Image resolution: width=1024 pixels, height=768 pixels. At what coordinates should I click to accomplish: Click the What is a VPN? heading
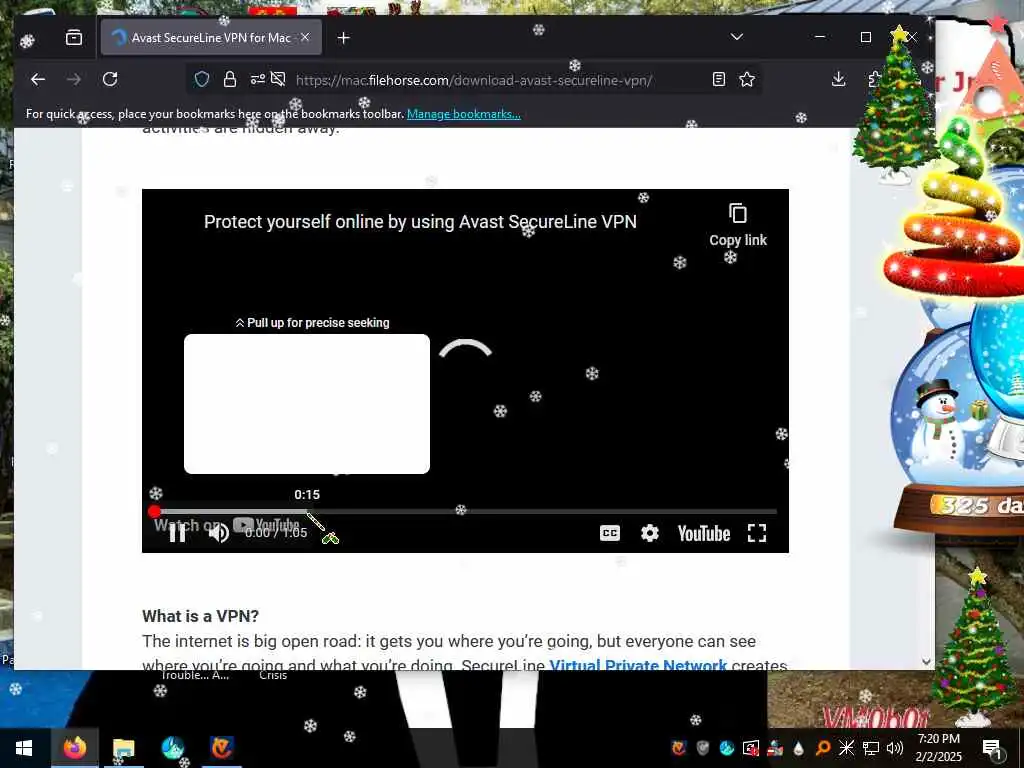(x=200, y=616)
